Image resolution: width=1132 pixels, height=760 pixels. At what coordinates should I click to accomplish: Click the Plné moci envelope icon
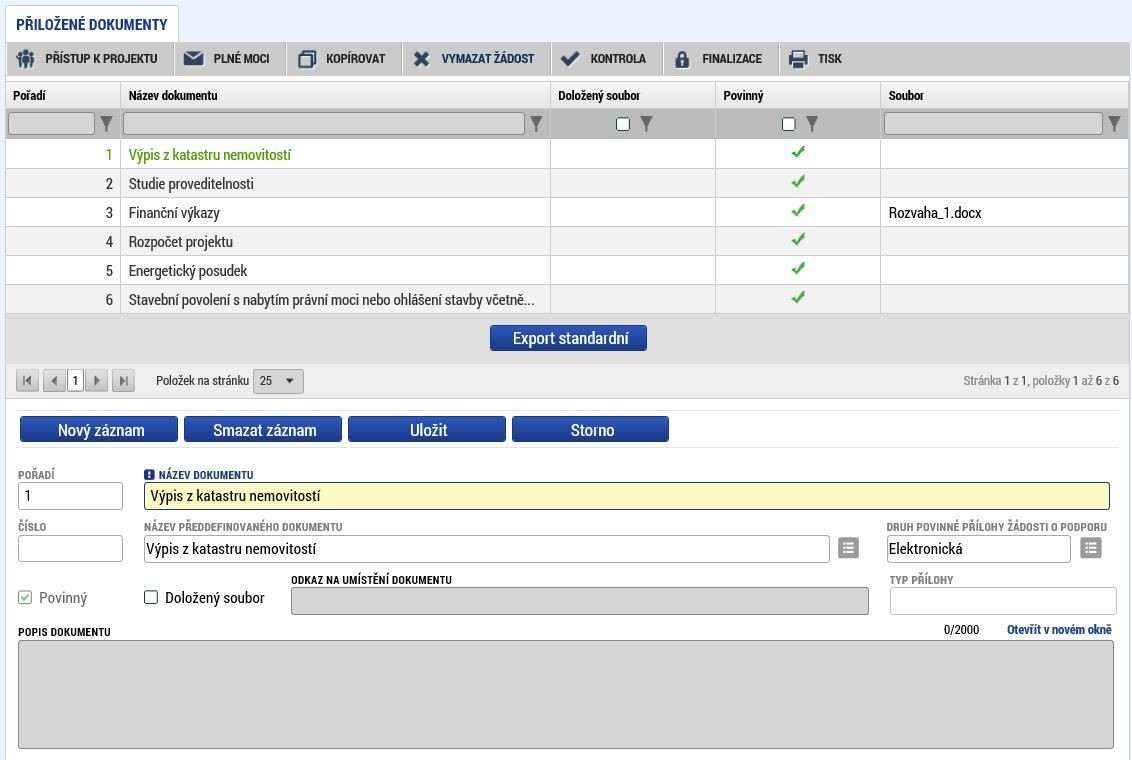(x=193, y=58)
